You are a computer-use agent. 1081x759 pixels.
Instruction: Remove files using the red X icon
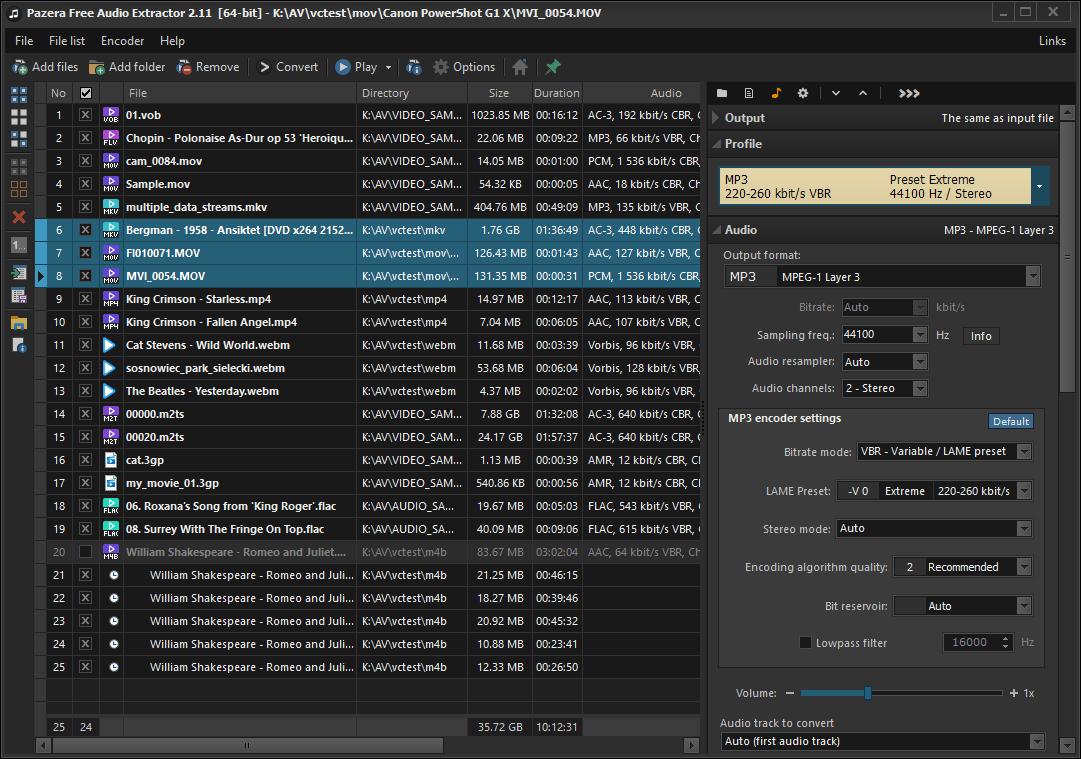click(x=17, y=217)
